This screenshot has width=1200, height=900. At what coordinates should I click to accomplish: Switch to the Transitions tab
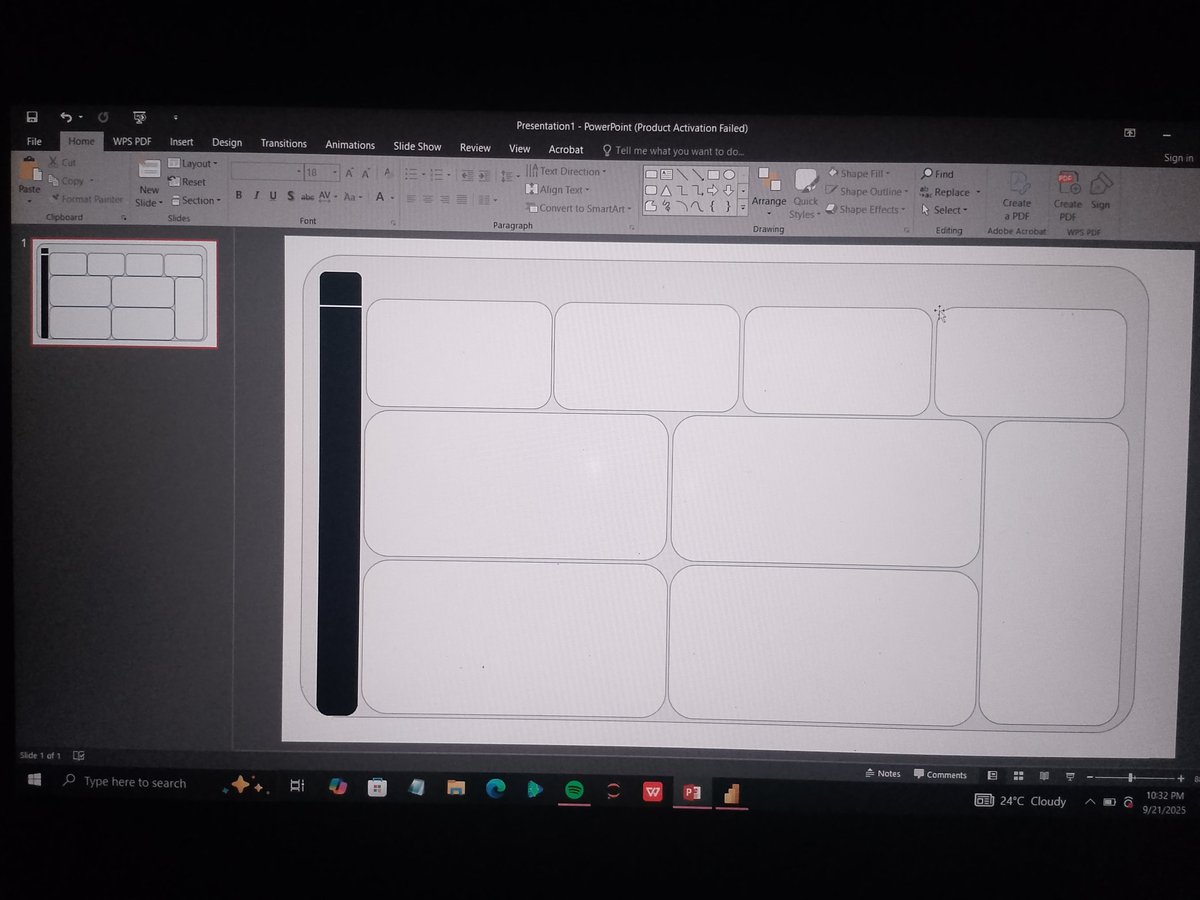tap(284, 144)
